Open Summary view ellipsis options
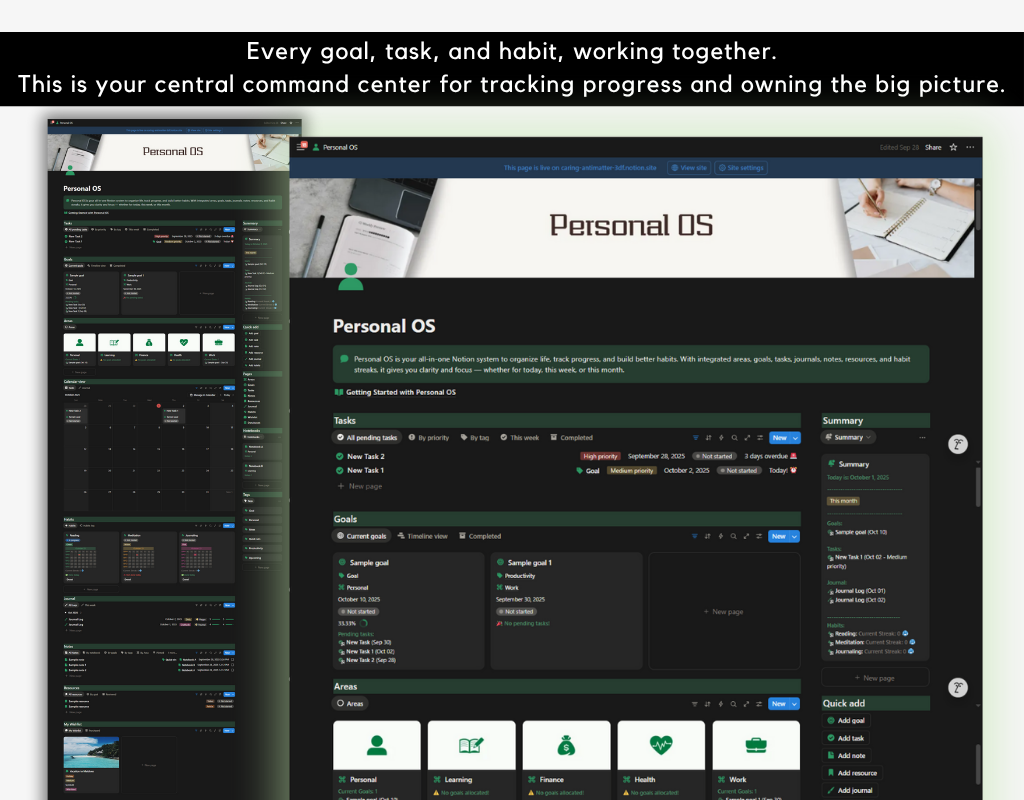The image size is (1024, 800). (922, 438)
